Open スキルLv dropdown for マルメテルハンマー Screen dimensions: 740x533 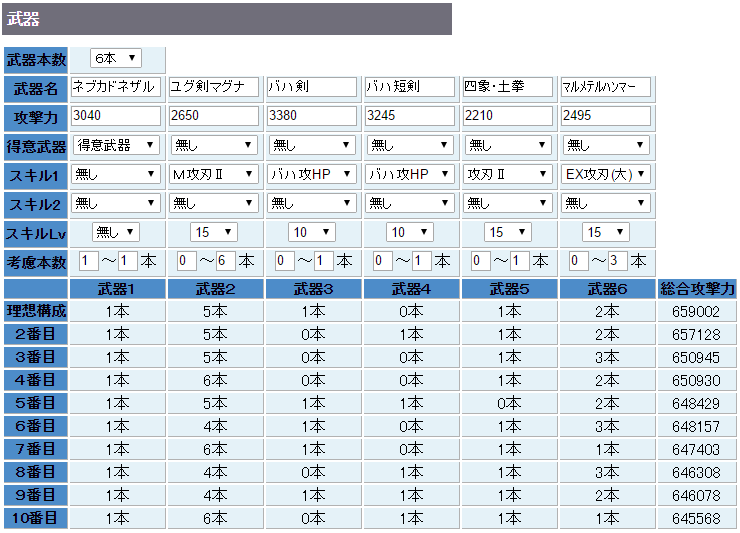coord(605,232)
